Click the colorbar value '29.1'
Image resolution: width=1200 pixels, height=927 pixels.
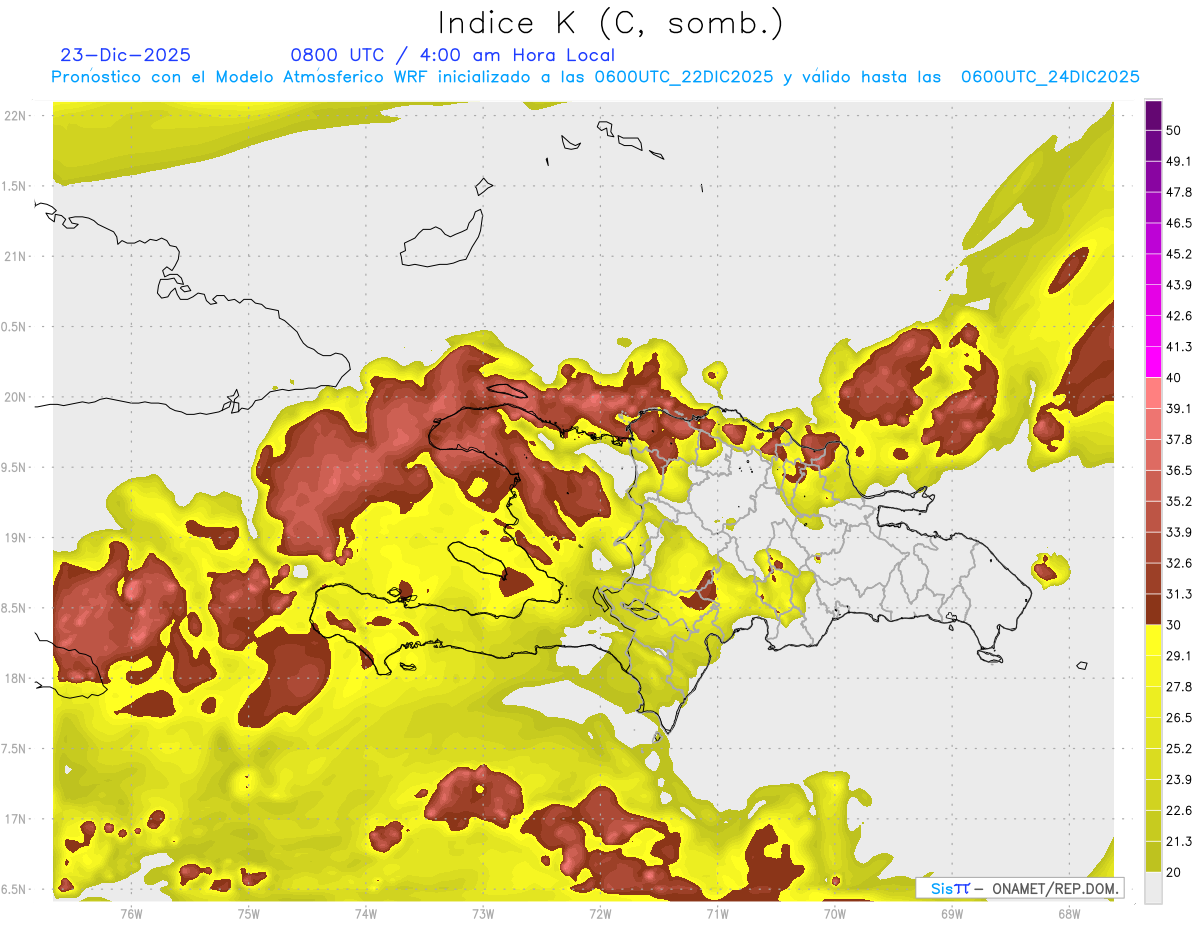pyautogui.click(x=1179, y=656)
